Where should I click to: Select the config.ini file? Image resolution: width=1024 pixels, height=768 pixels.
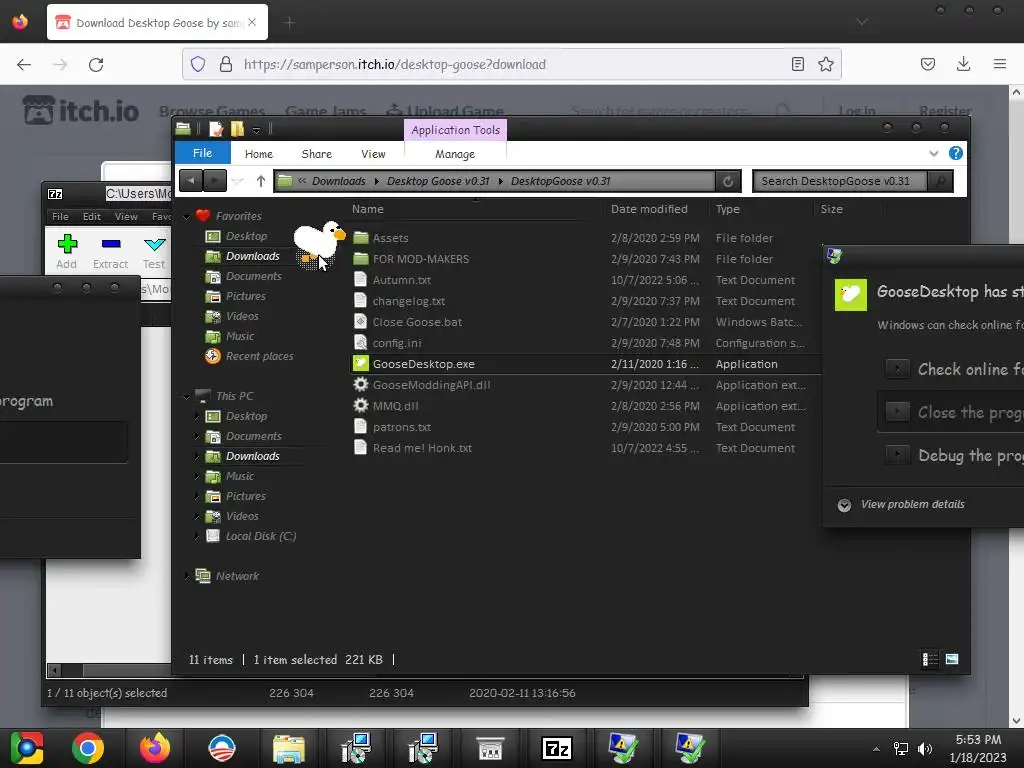[396, 343]
